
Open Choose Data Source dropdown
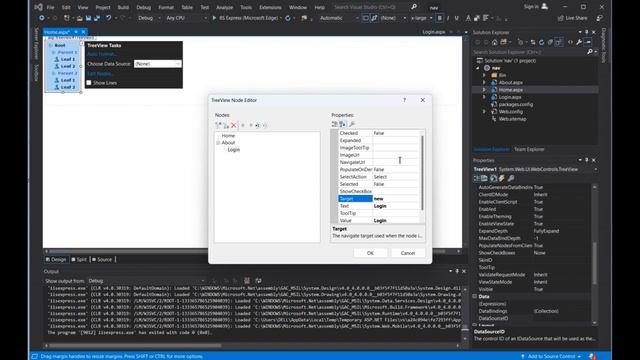[x=158, y=64]
